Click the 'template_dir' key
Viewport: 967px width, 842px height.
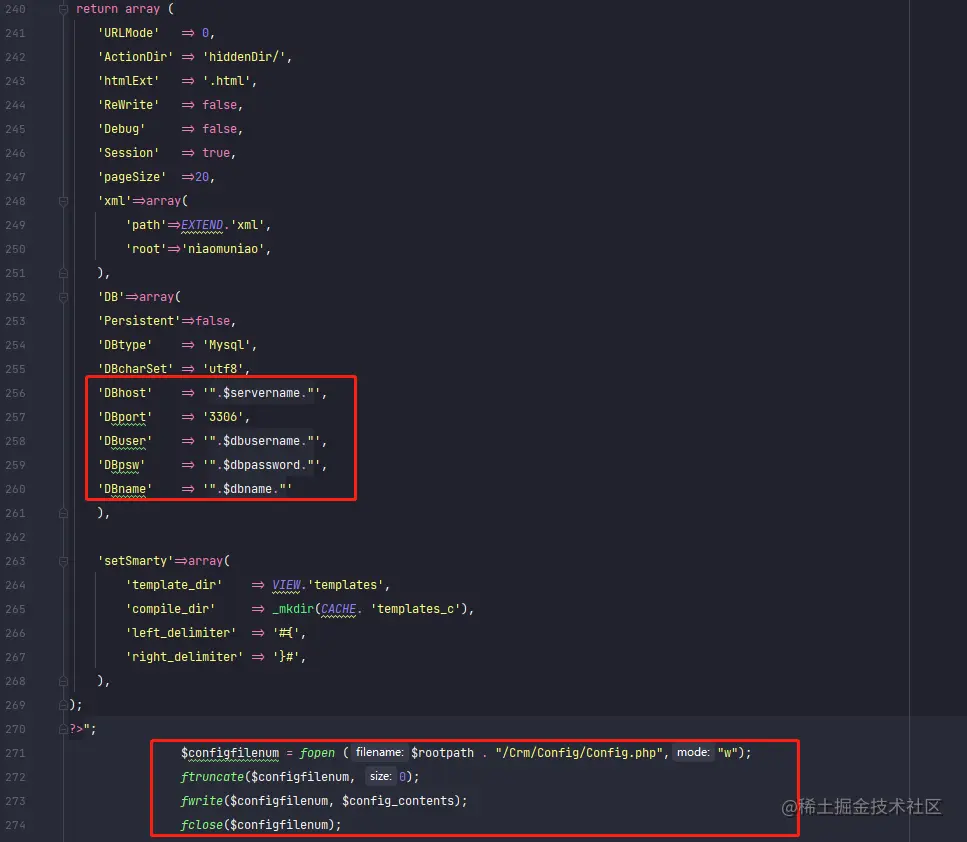pyautogui.click(x=174, y=585)
